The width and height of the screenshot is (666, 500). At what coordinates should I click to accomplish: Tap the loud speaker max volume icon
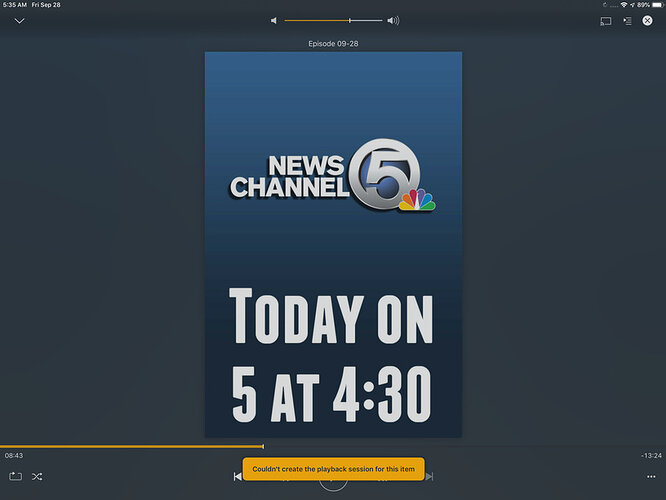pos(393,20)
